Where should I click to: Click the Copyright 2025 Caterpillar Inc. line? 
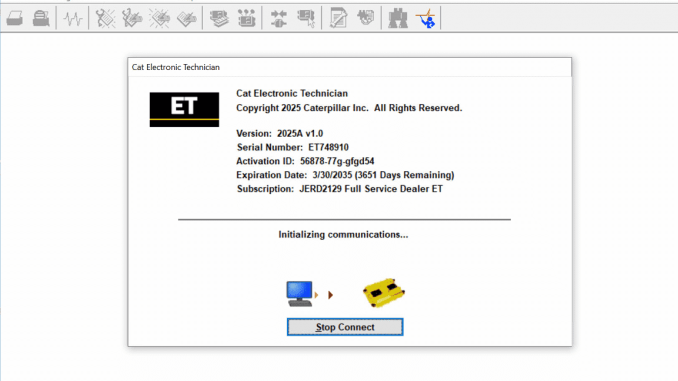pyautogui.click(x=349, y=108)
